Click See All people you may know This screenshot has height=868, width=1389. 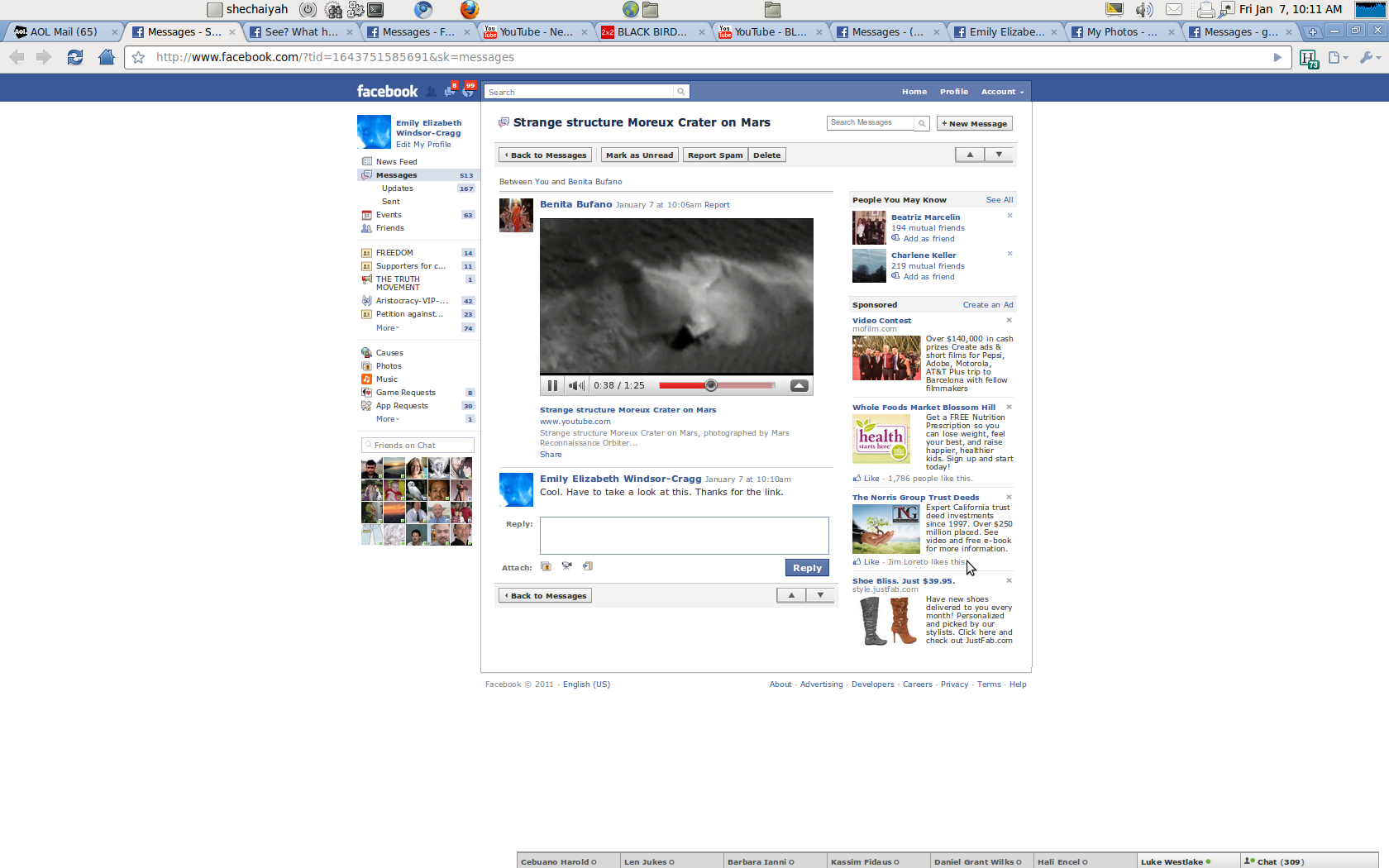tap(999, 200)
